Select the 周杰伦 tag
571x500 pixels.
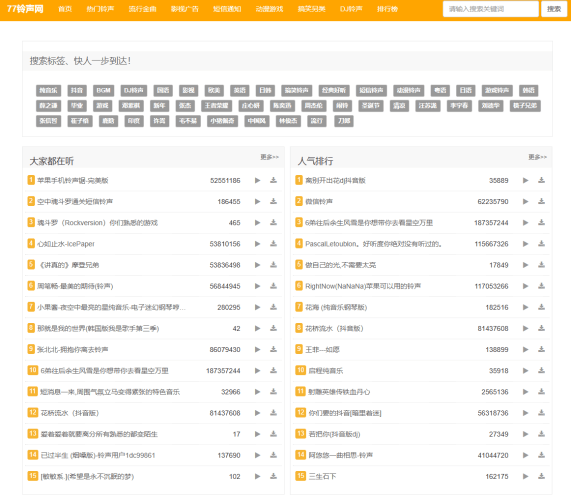point(314,106)
